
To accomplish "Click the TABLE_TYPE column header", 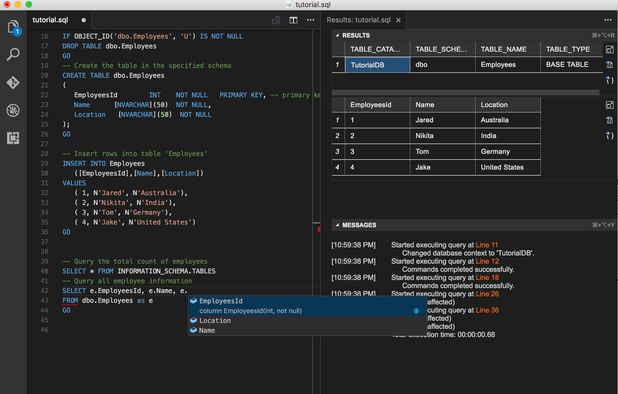I will tap(571, 49).
